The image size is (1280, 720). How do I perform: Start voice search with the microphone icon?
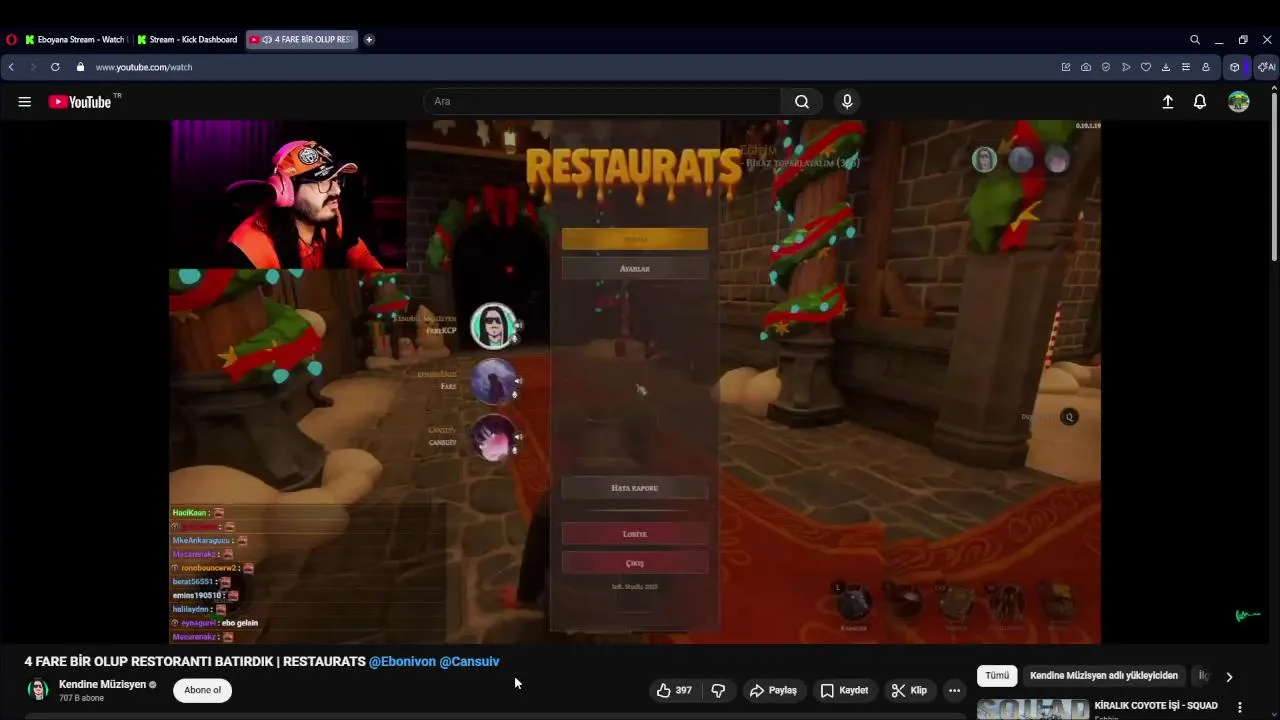click(847, 101)
